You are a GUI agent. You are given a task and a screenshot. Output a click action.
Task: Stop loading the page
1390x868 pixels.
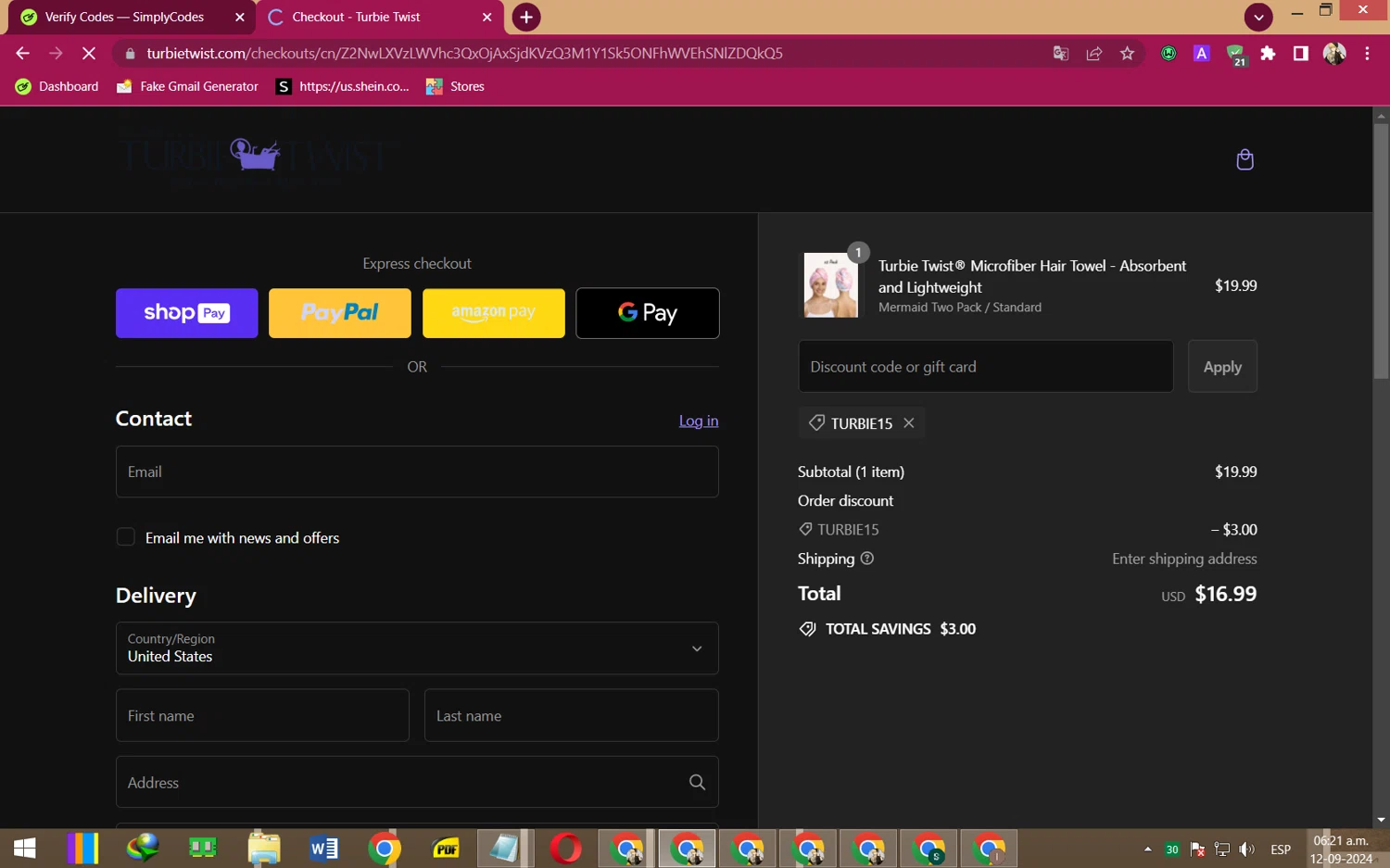[x=89, y=54]
